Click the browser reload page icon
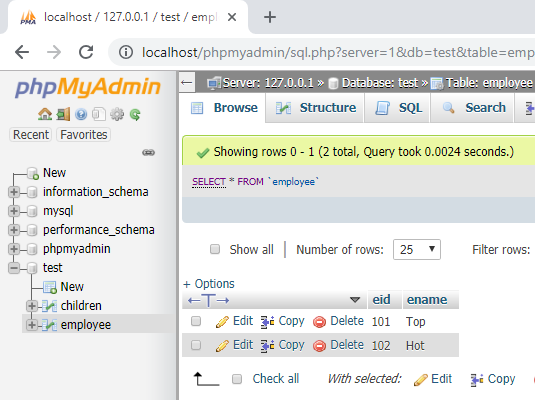This screenshot has width=535, height=400. (86, 52)
